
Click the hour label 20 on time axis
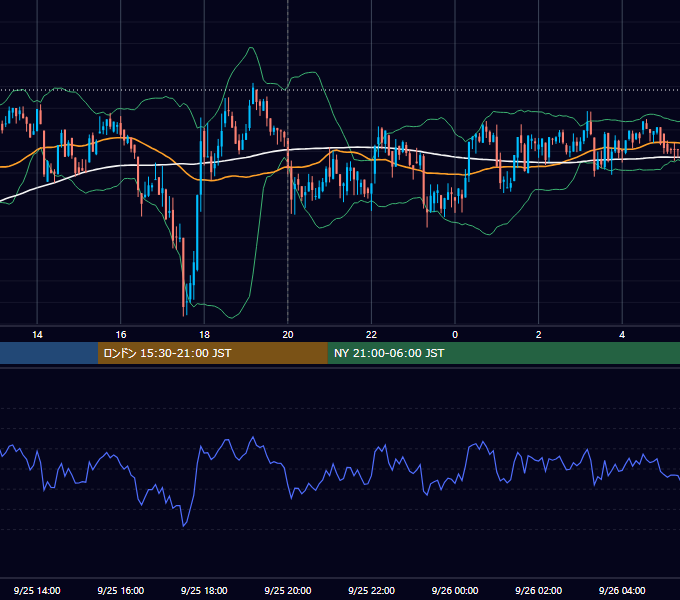pyautogui.click(x=288, y=335)
